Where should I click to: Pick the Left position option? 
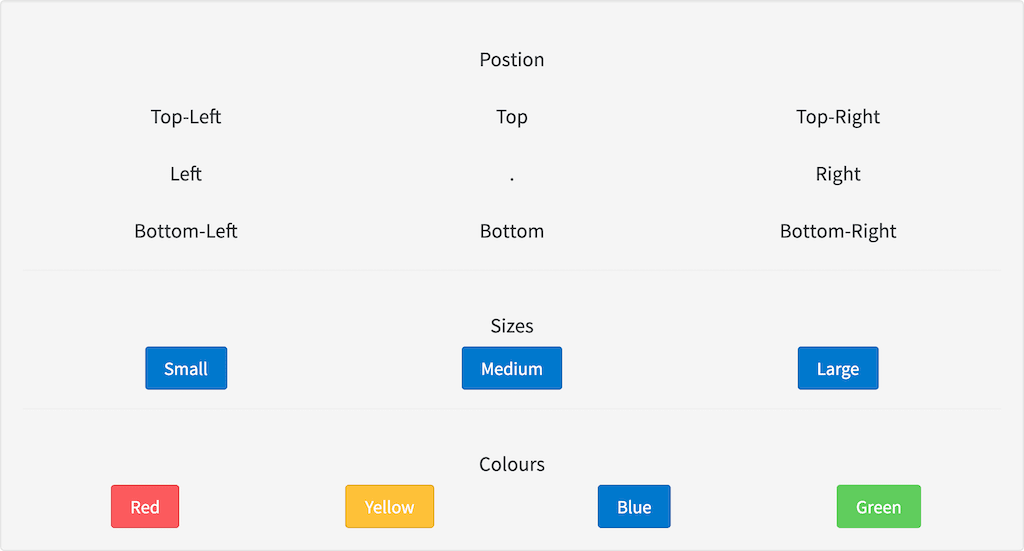tap(186, 174)
